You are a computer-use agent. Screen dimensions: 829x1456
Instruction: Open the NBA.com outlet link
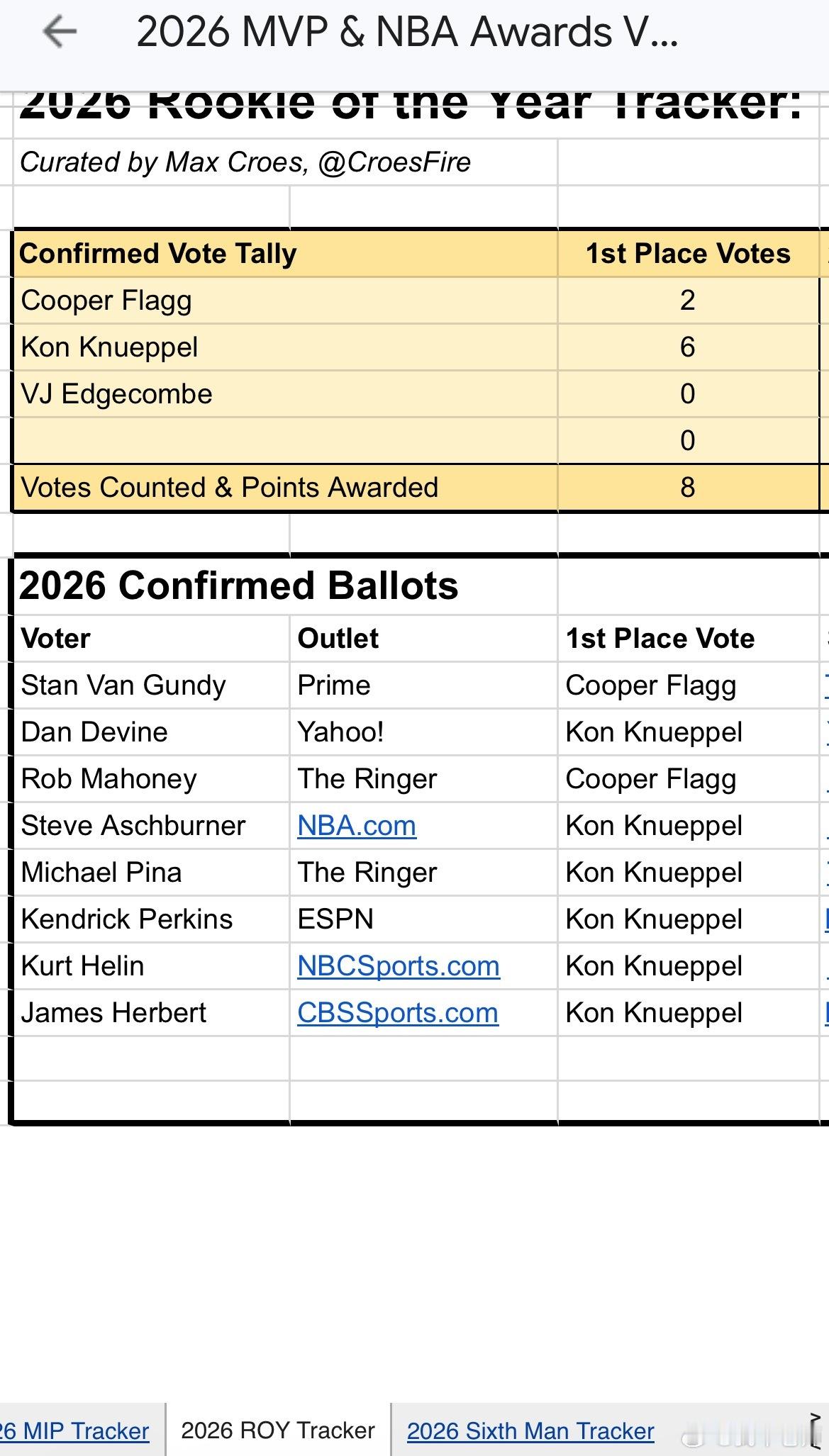357,826
